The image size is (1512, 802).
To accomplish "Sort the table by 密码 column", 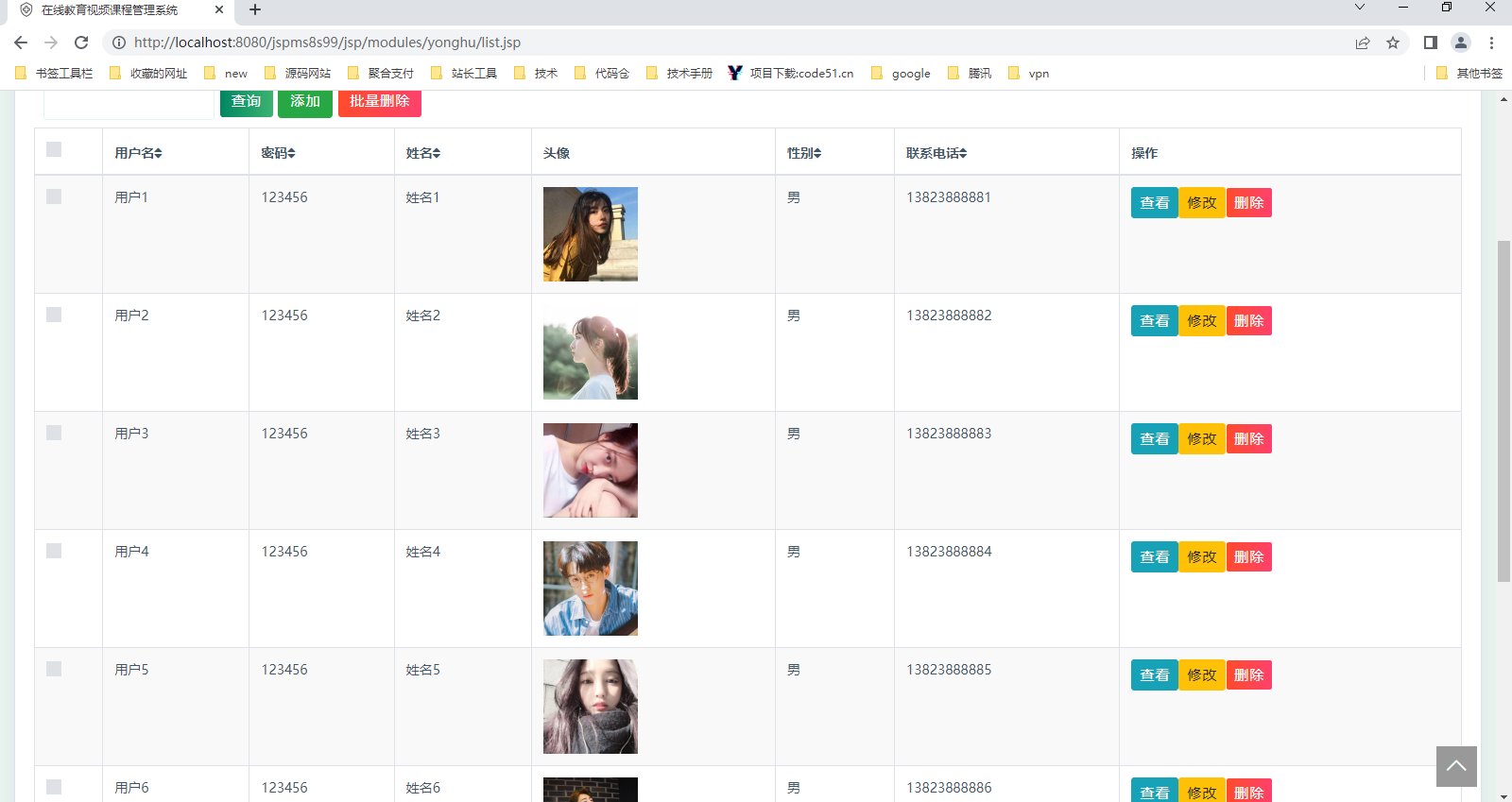I will 292,153.
